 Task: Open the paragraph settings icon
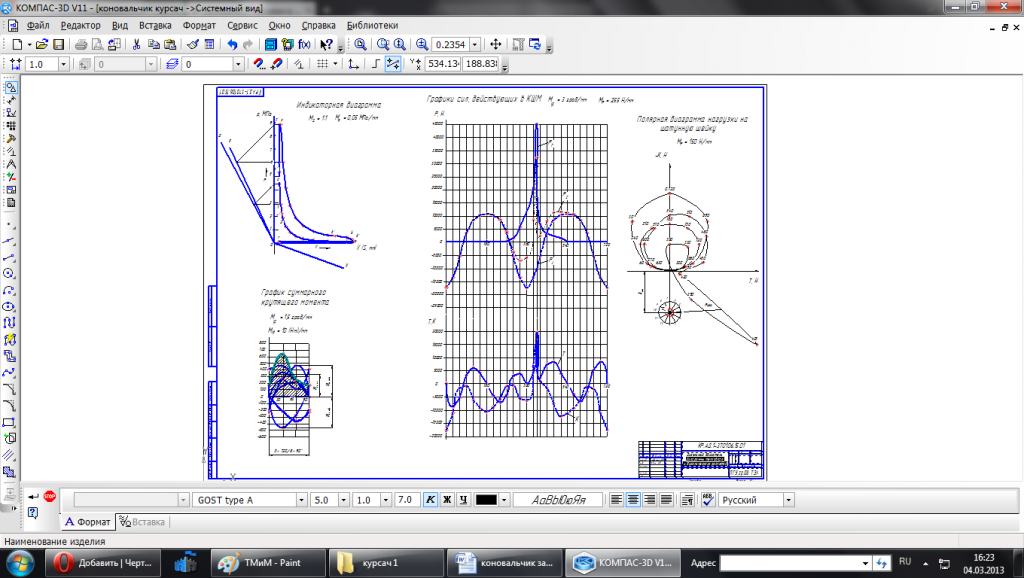coord(687,500)
